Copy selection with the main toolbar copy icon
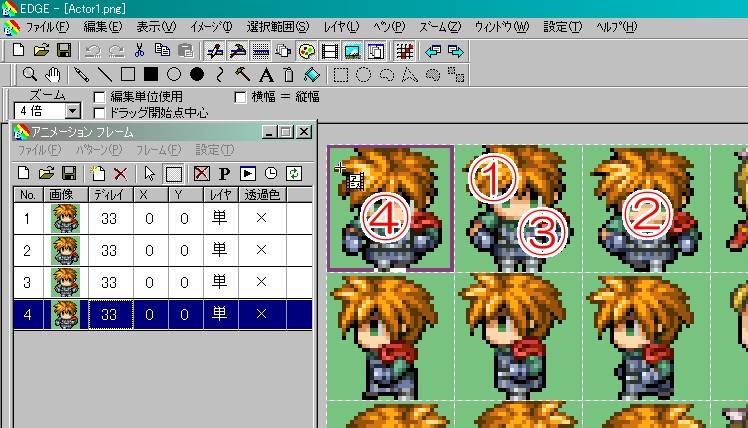 [x=162, y=51]
